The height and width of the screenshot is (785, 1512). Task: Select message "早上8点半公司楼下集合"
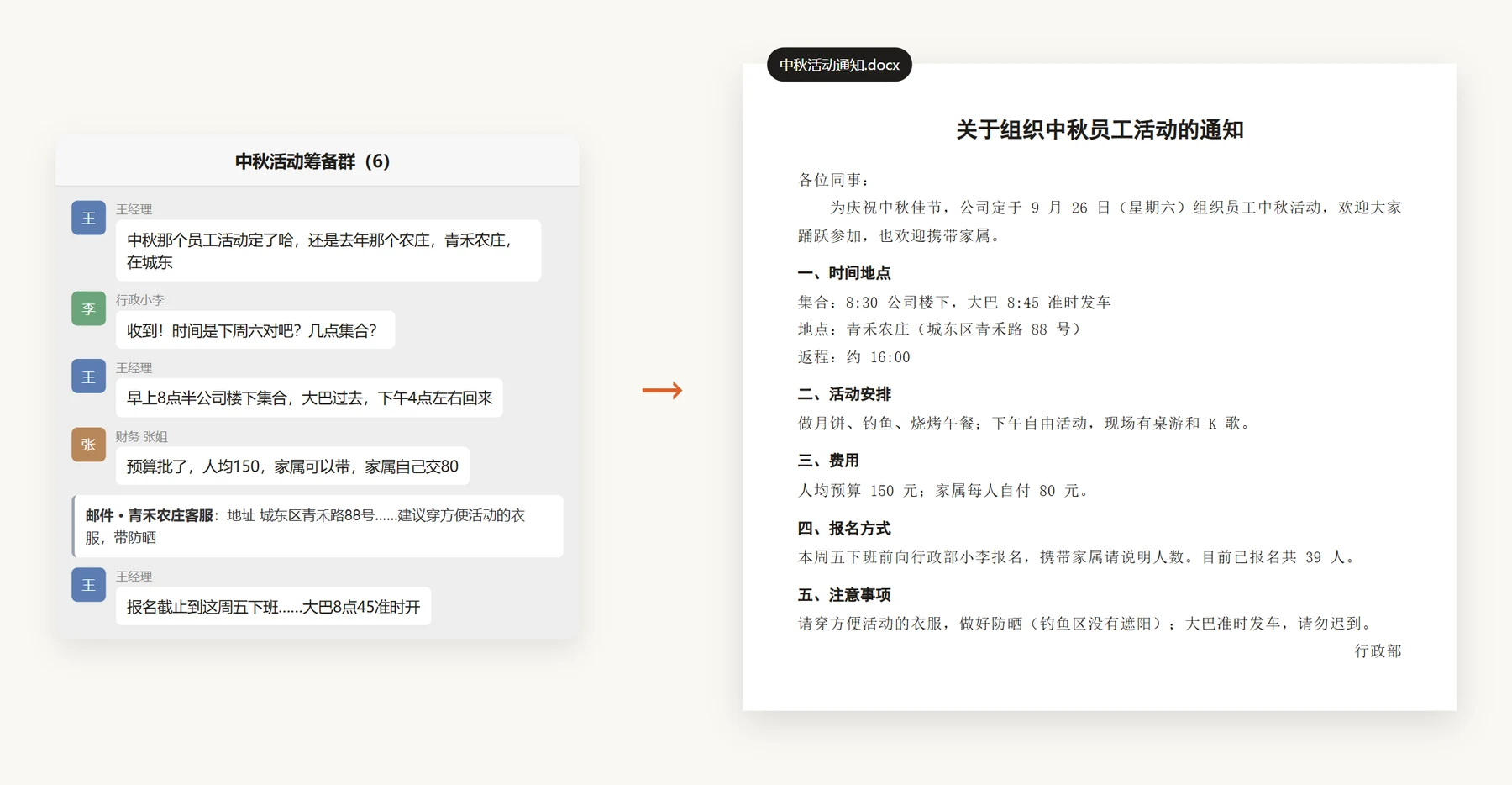coord(309,398)
